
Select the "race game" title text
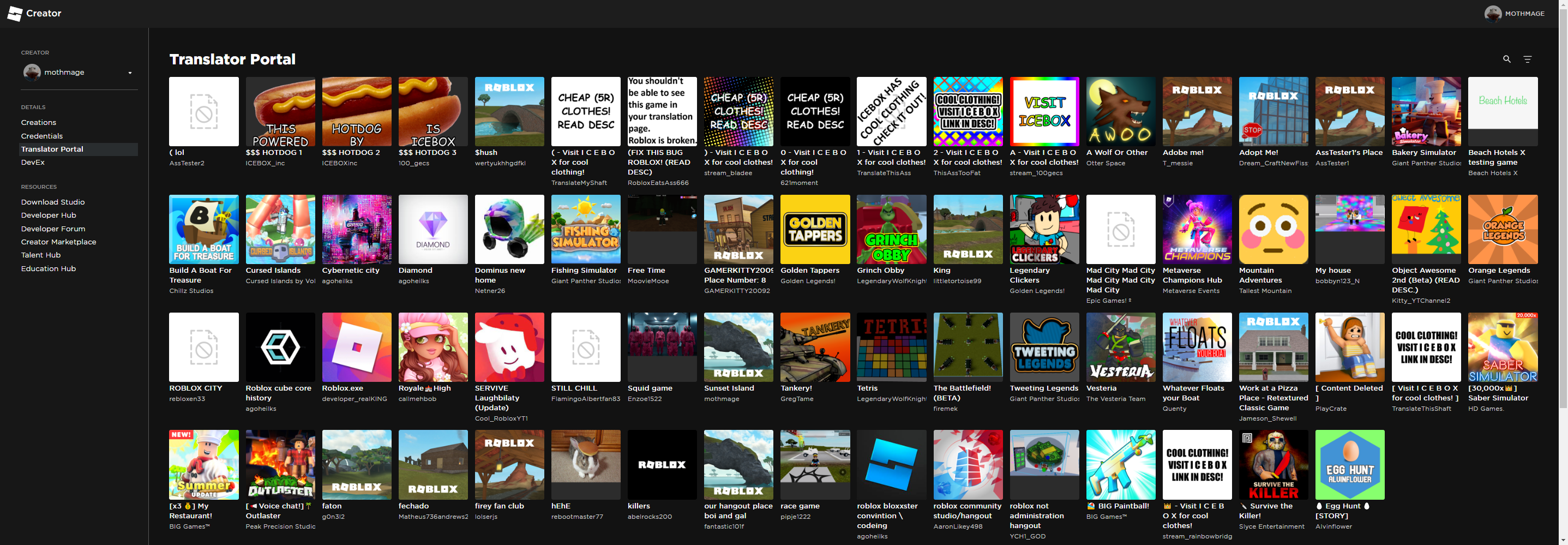click(800, 506)
